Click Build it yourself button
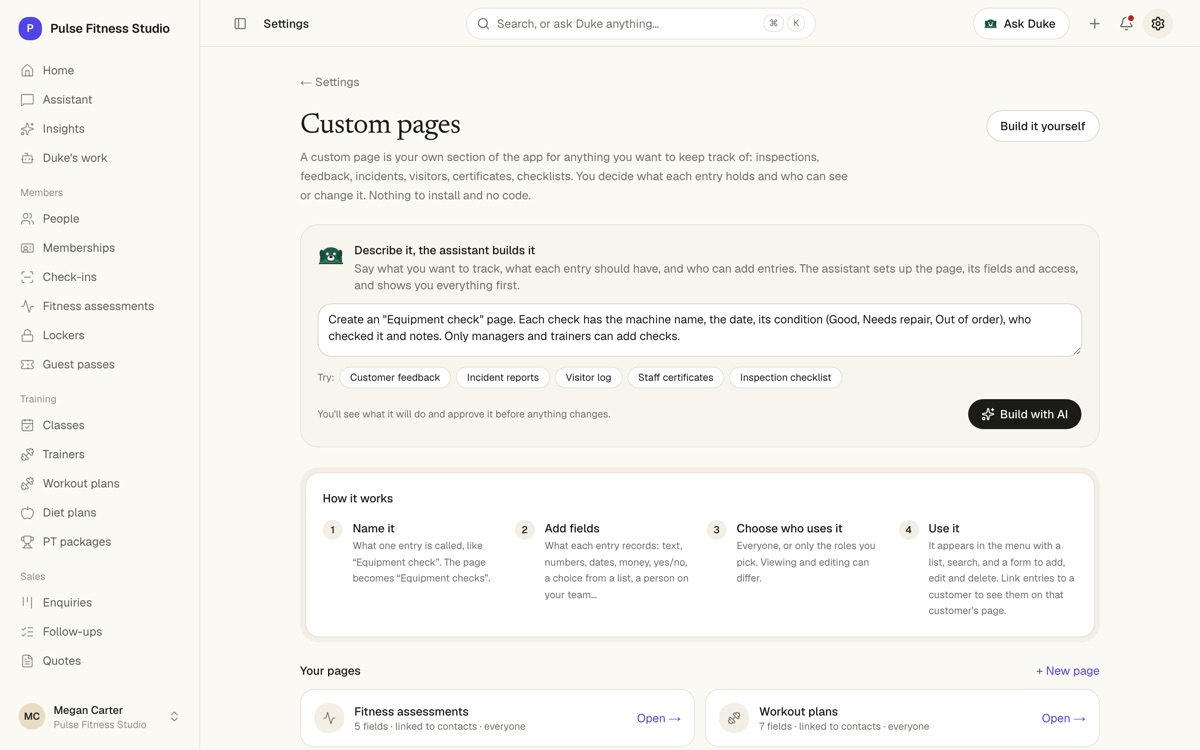 pyautogui.click(x=1042, y=126)
